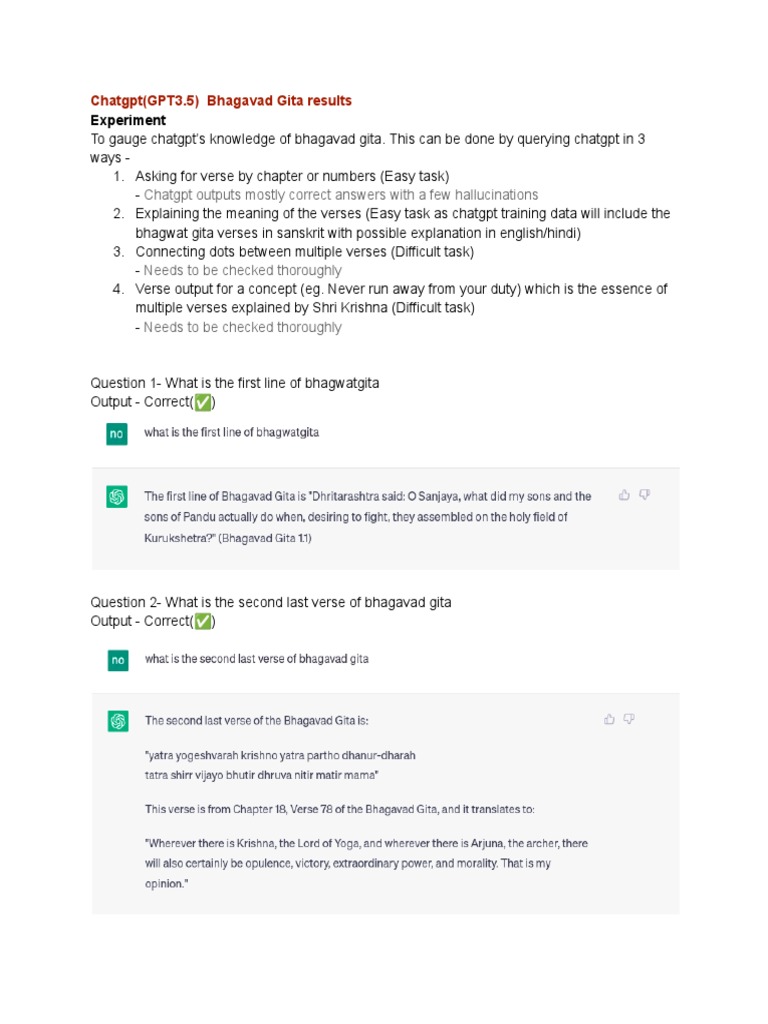This screenshot has height=1024, width=768.
Task: Click the ChatGPT logo beside the first-line answer
Action: (117, 497)
